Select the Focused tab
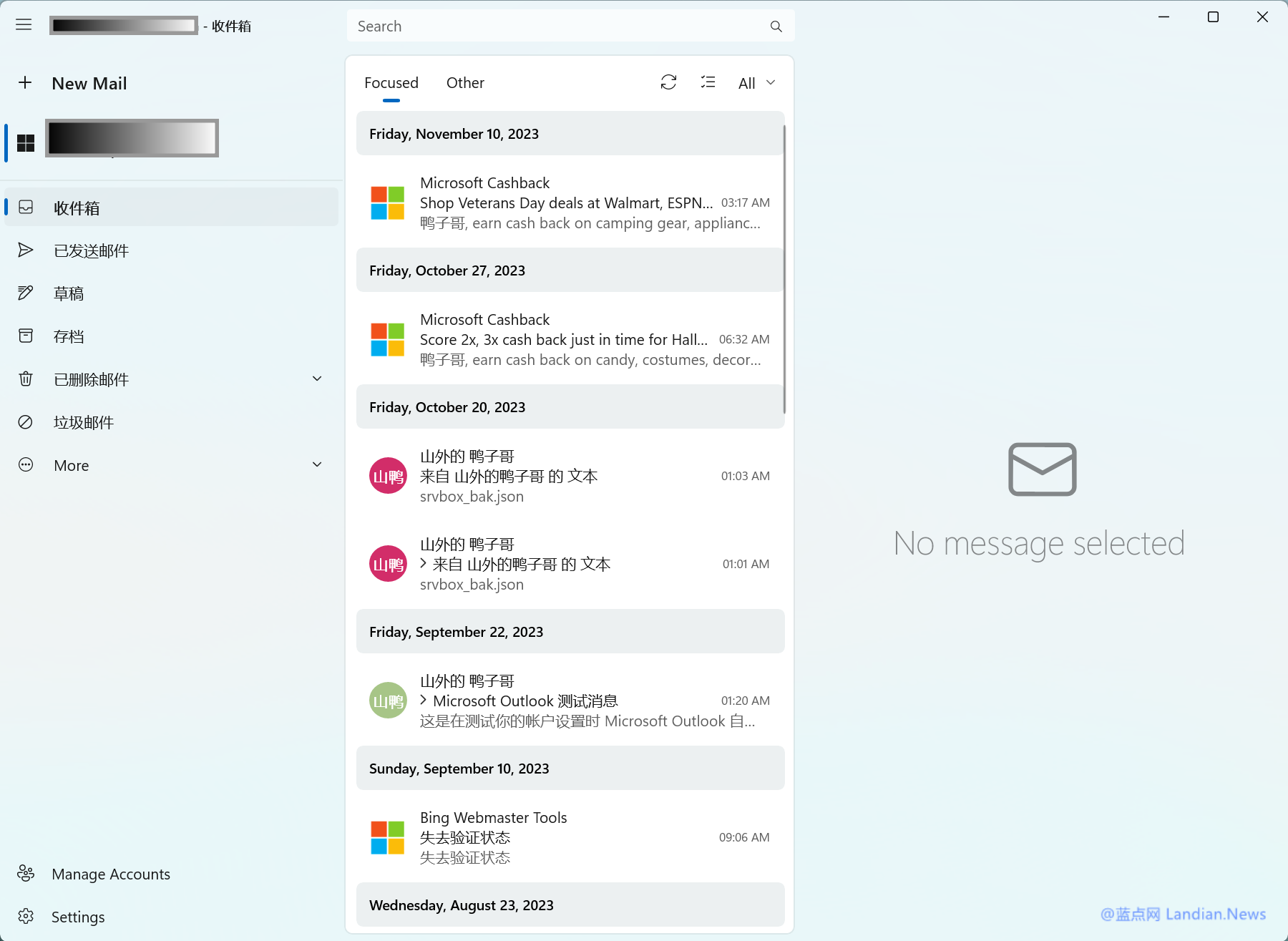This screenshot has width=1288, height=941. [391, 83]
